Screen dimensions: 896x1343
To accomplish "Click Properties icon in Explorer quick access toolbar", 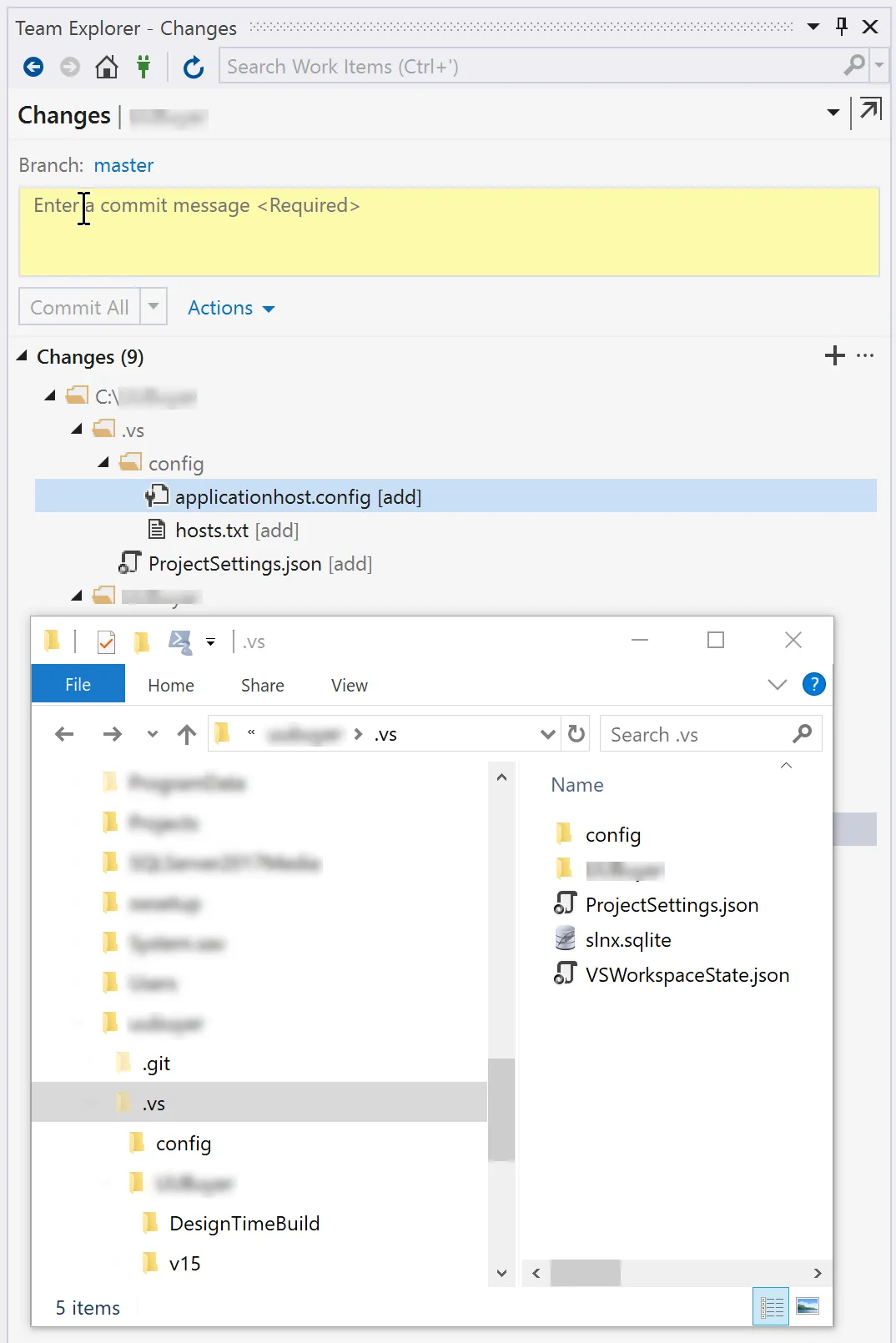I will (106, 641).
